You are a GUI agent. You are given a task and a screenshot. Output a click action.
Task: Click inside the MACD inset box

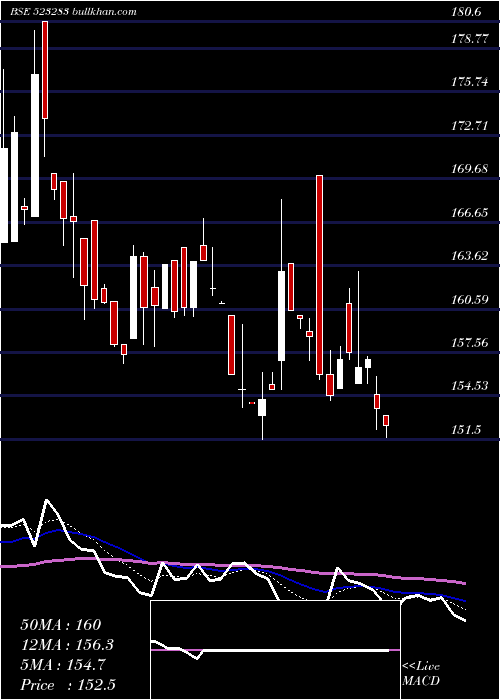(275, 650)
